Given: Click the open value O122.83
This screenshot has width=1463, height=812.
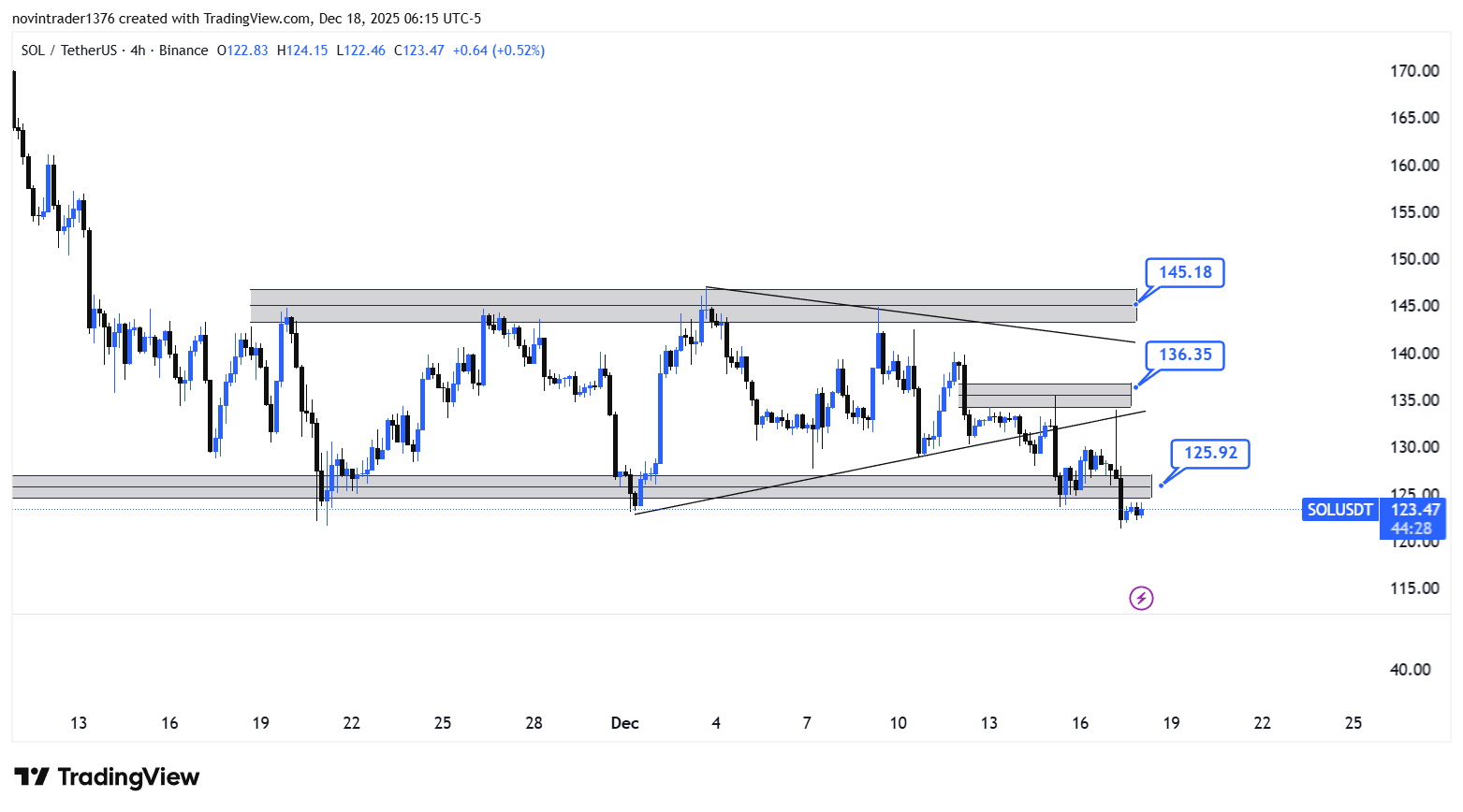Looking at the screenshot, I should coord(242,51).
